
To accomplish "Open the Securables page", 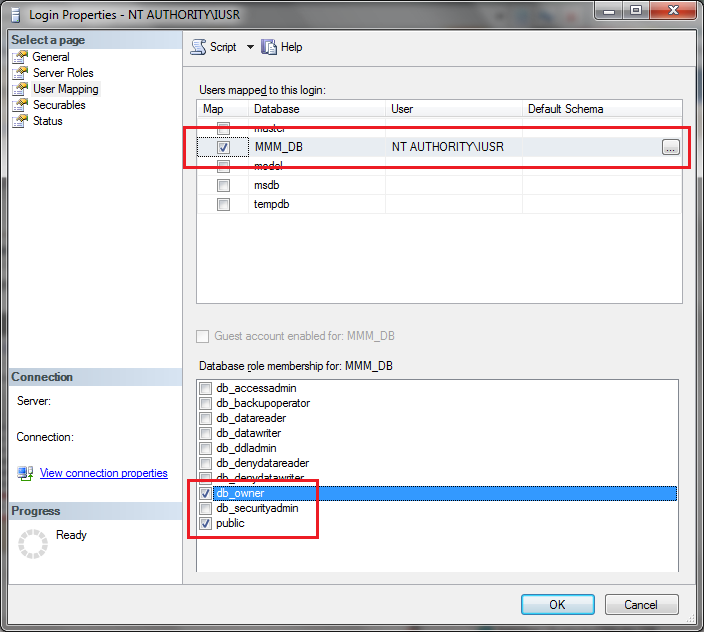I will [x=59, y=105].
